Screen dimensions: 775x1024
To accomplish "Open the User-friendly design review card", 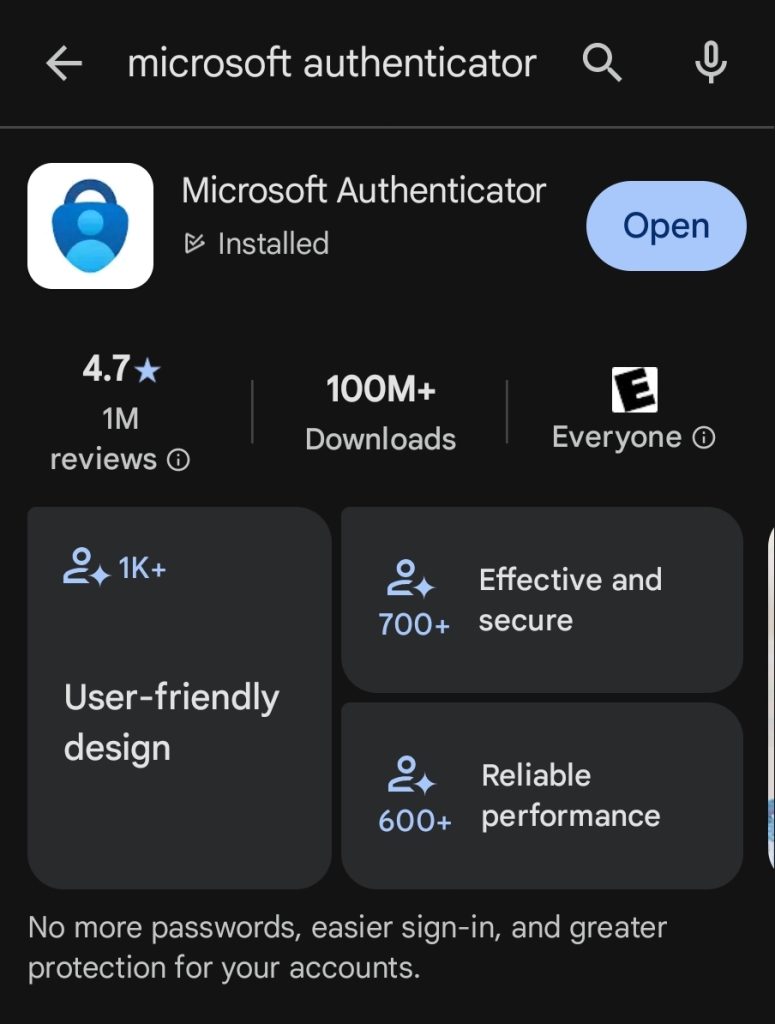I will point(179,697).
